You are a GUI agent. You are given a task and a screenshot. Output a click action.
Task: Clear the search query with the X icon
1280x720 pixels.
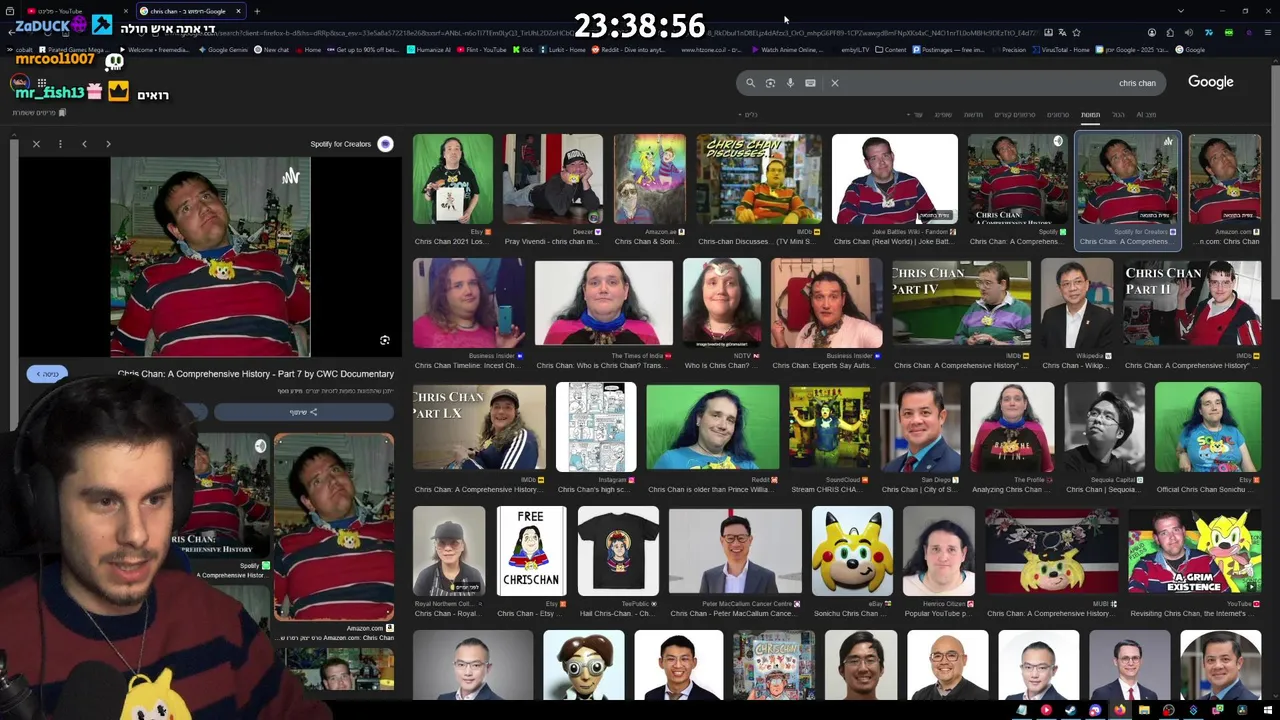click(x=835, y=83)
